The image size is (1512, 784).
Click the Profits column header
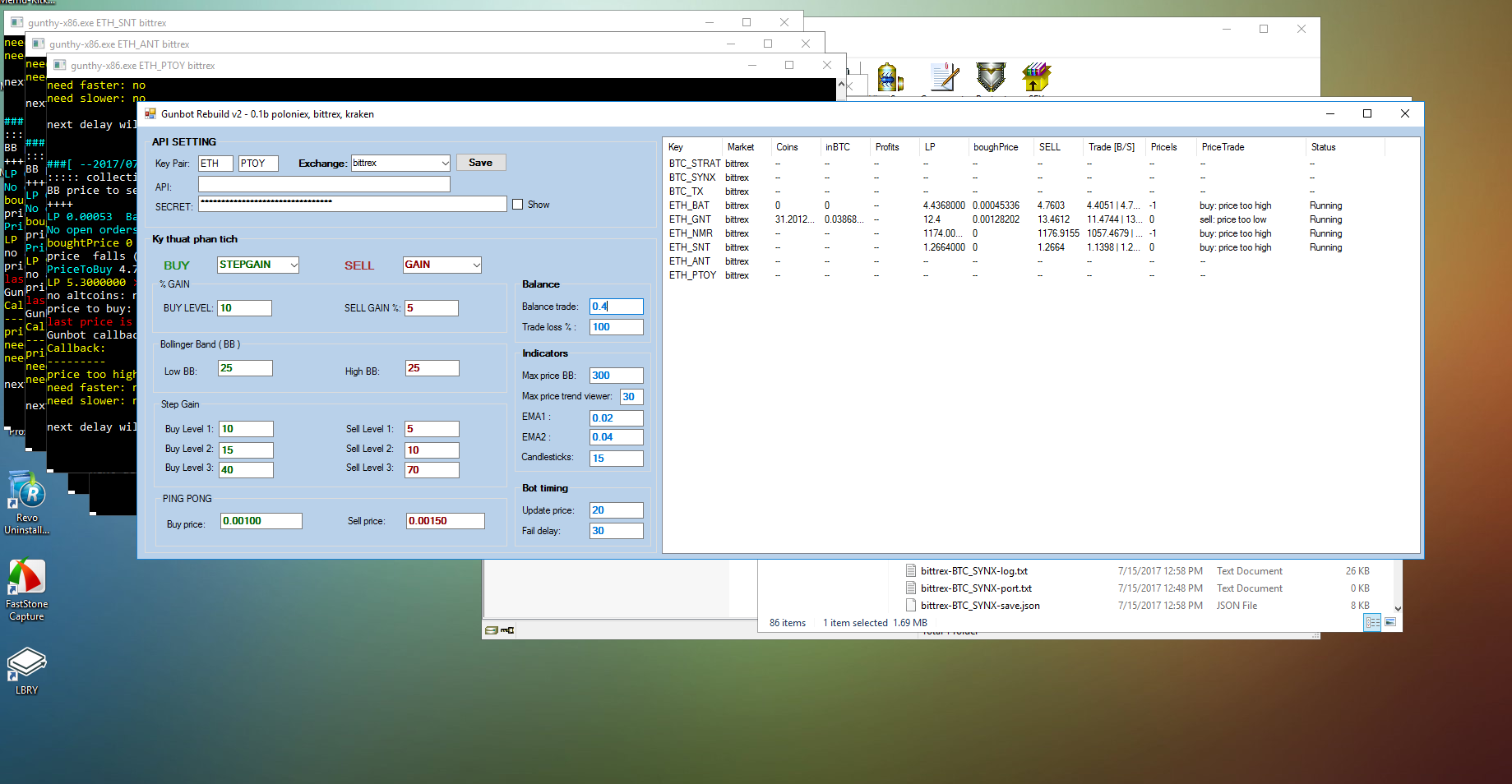[887, 147]
